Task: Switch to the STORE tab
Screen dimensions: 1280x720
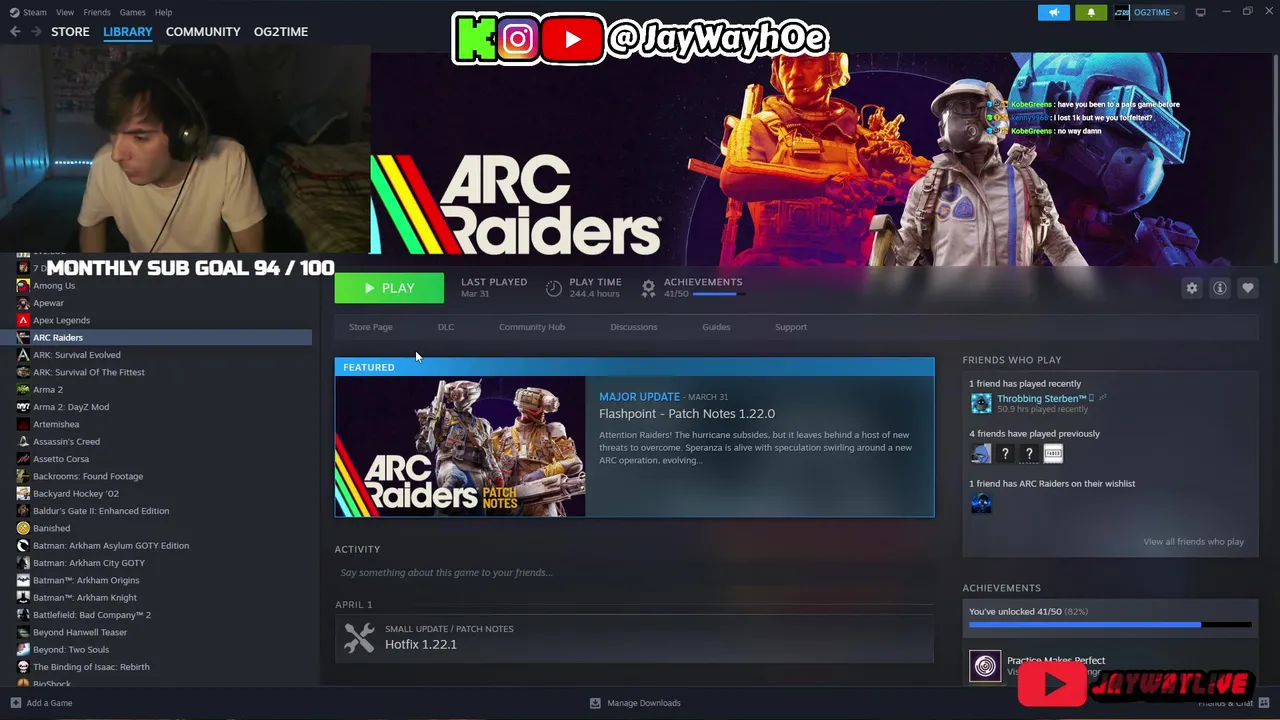Action: pyautogui.click(x=70, y=32)
